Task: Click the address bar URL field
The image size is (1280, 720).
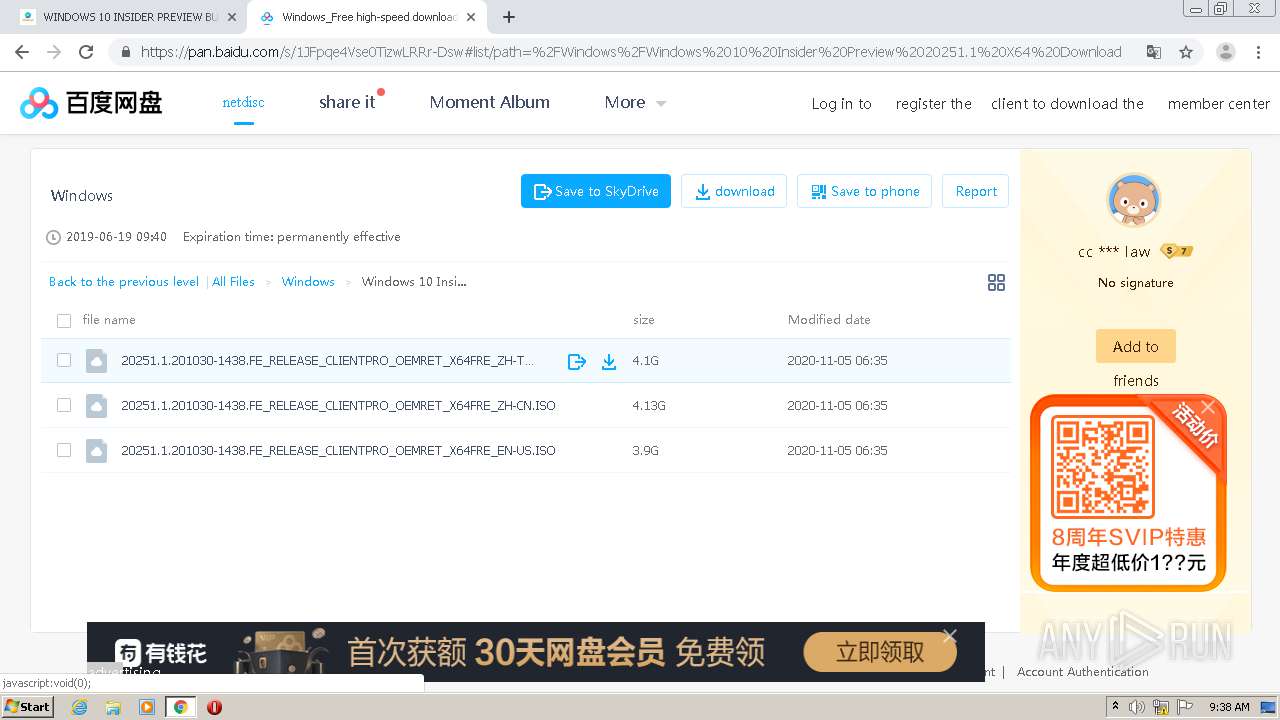Action: coord(630,52)
